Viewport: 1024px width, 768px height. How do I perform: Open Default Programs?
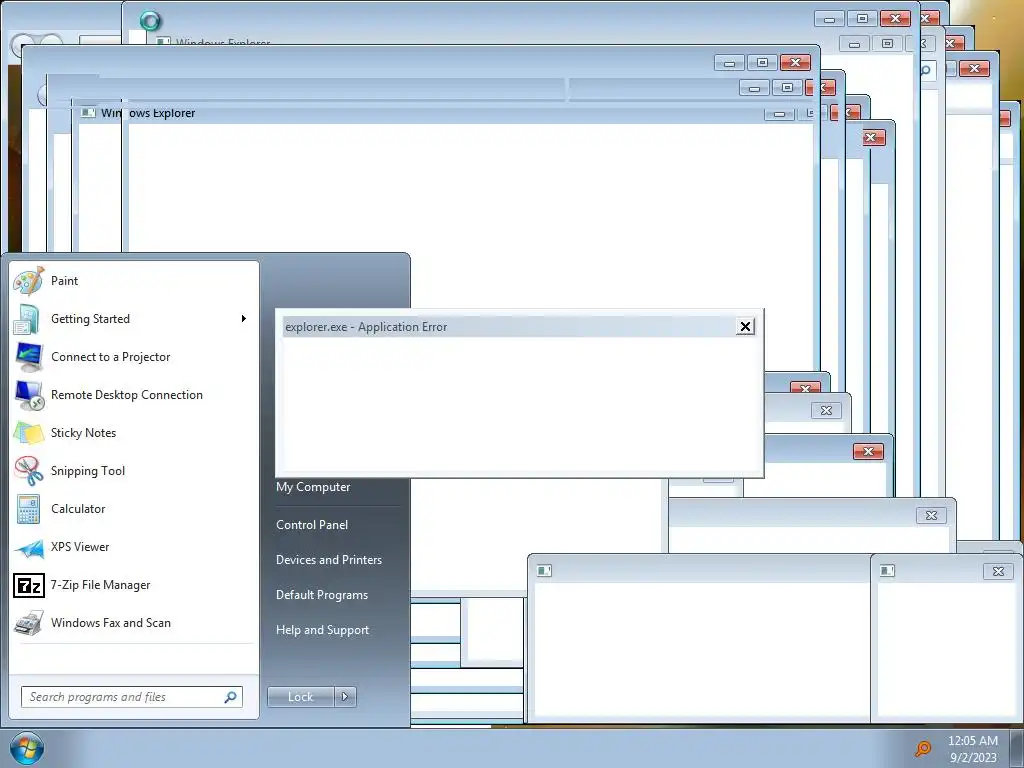[322, 595]
